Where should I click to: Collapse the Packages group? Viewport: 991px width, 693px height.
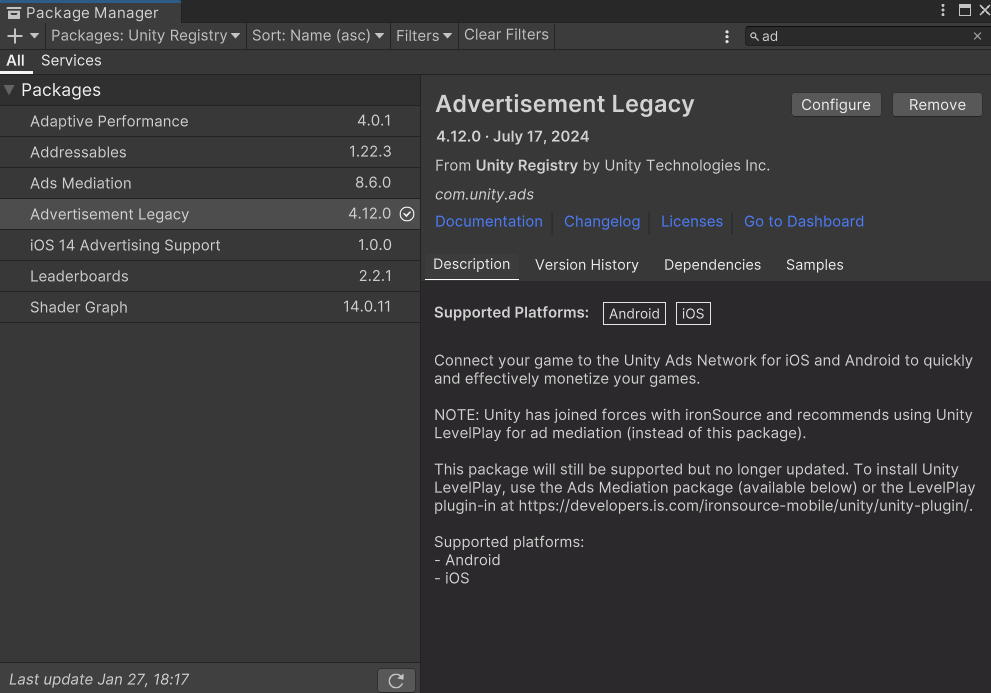[x=9, y=90]
